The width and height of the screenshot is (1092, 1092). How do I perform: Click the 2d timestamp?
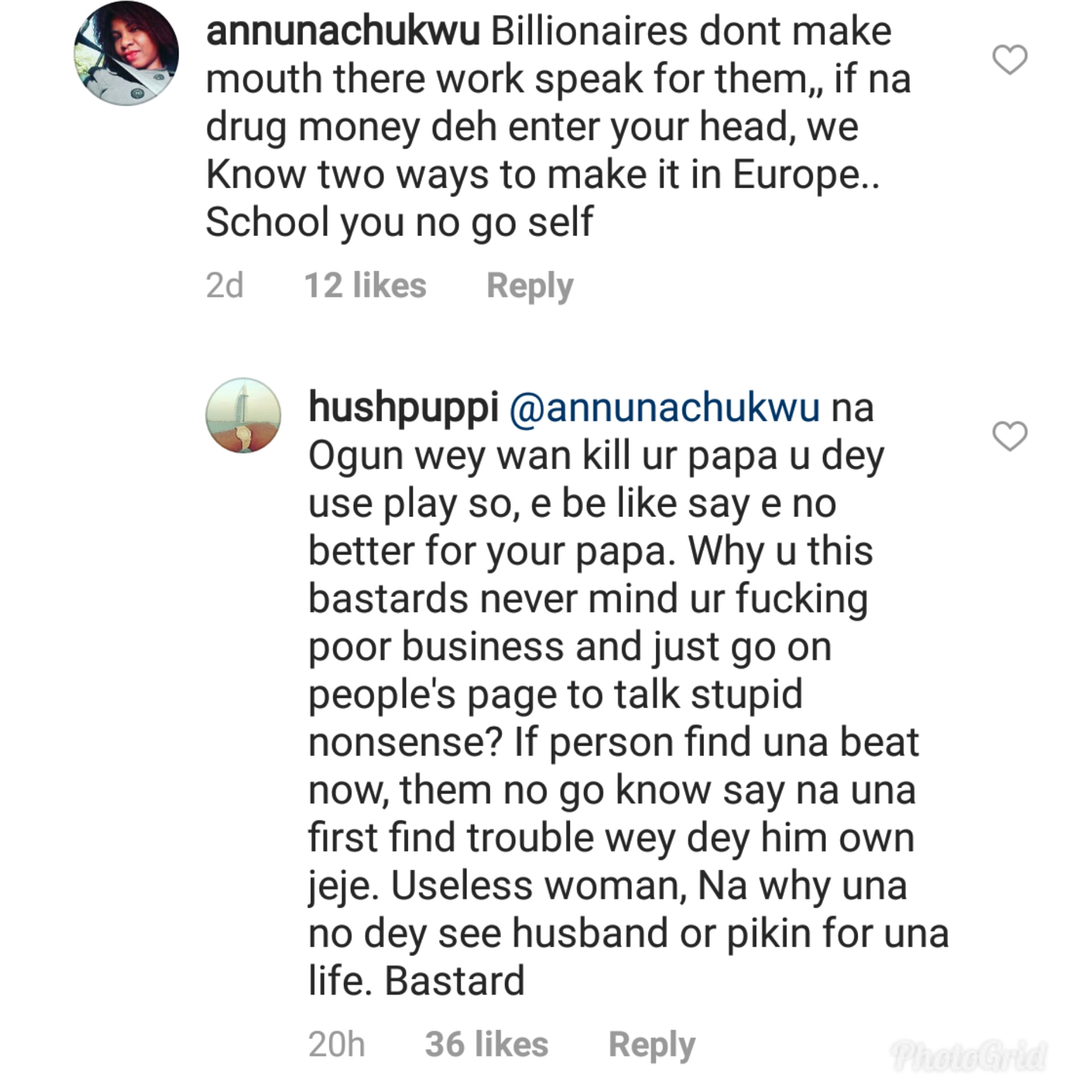[225, 285]
